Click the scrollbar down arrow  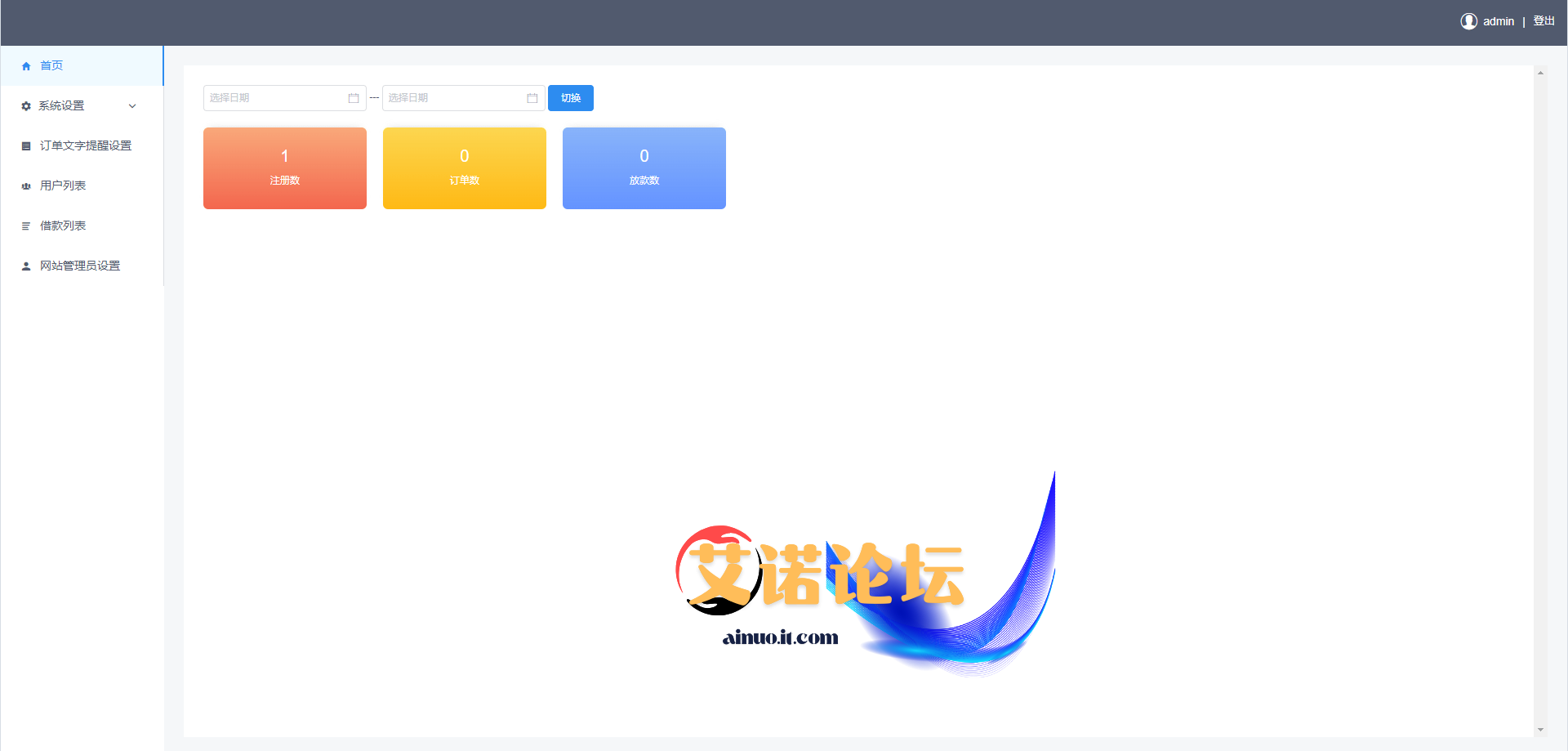coord(1540,730)
